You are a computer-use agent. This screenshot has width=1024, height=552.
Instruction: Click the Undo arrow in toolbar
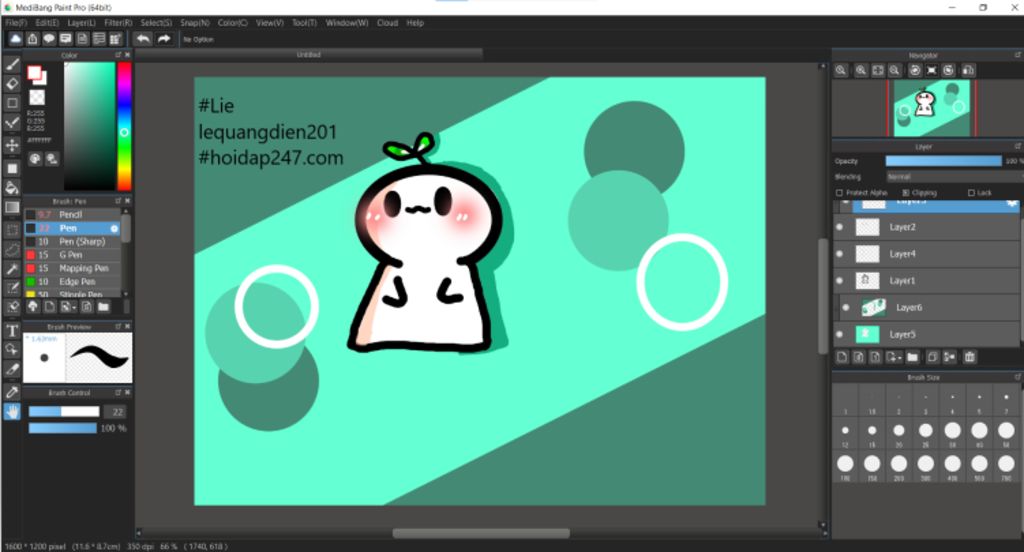coord(143,39)
